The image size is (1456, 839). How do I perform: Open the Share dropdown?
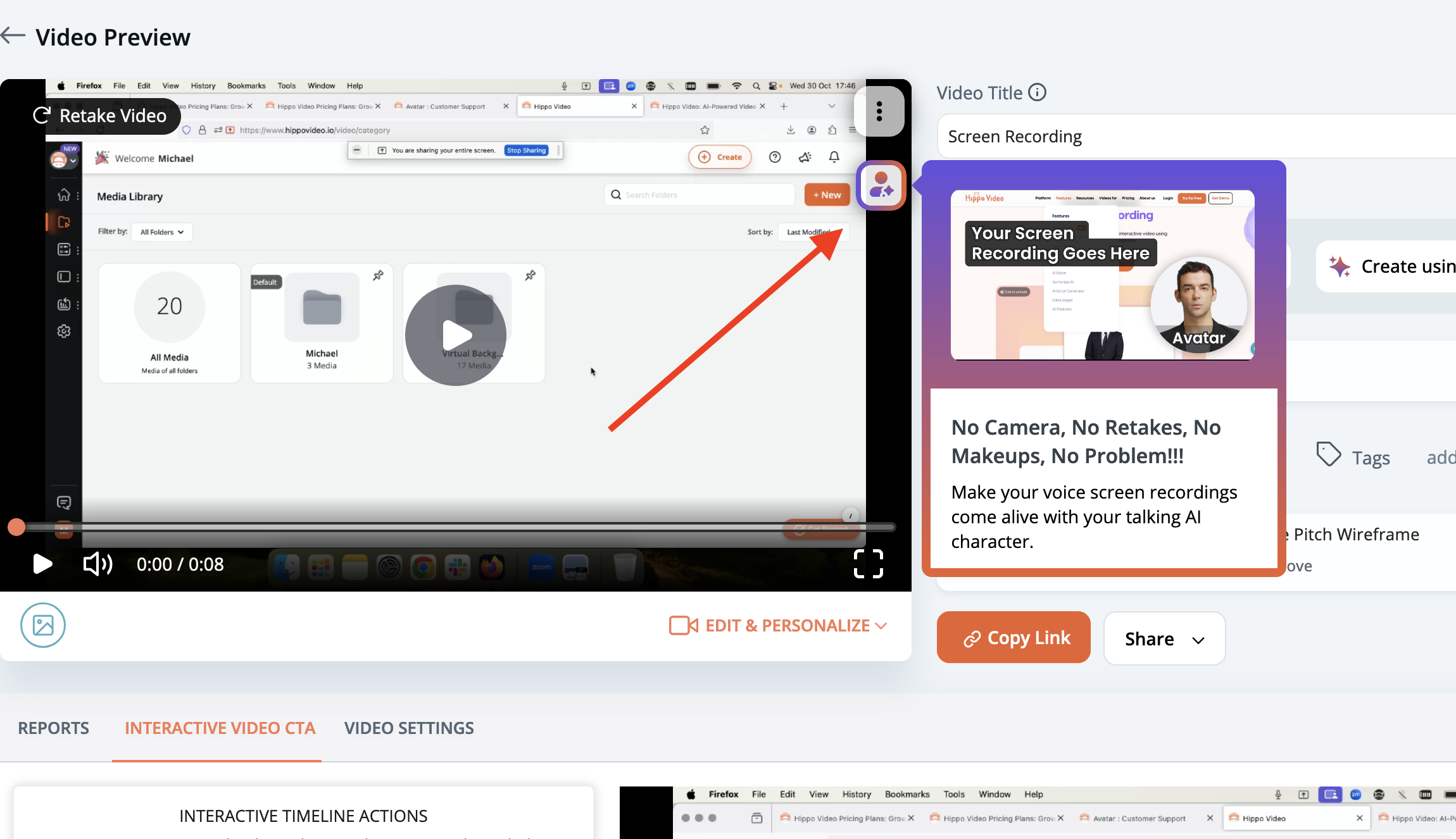[1164, 638]
